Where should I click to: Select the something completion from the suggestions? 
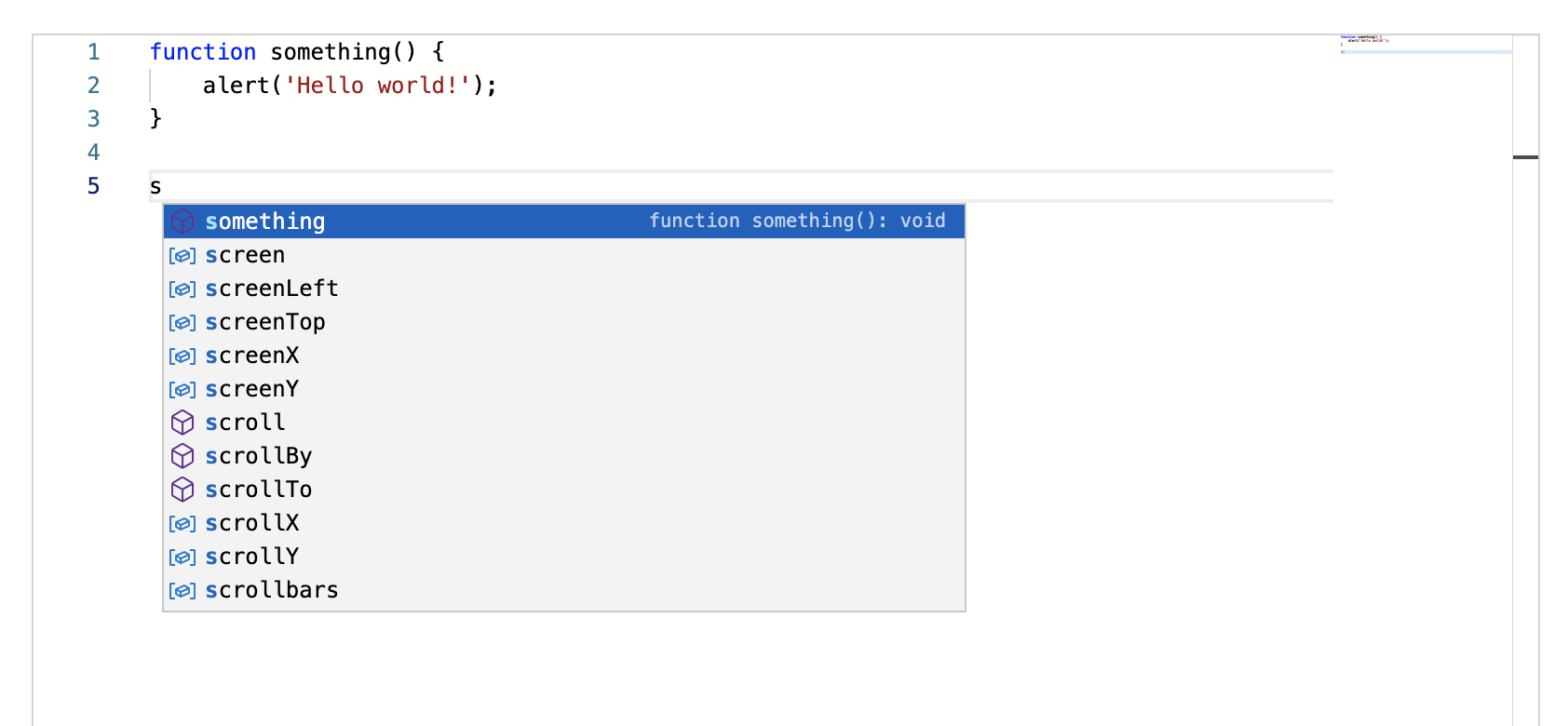point(265,222)
